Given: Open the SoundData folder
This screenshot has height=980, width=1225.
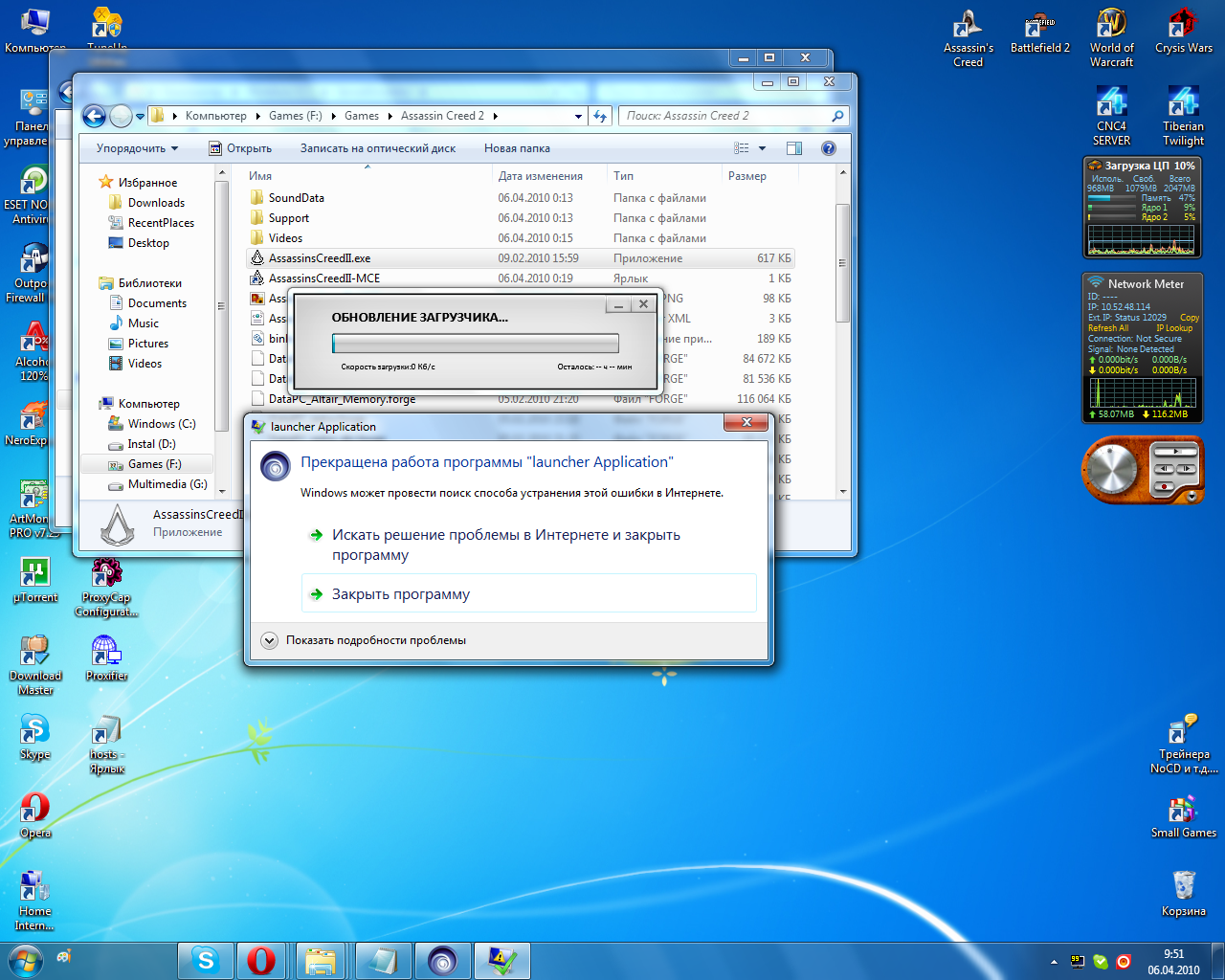Looking at the screenshot, I should [520, 198].
